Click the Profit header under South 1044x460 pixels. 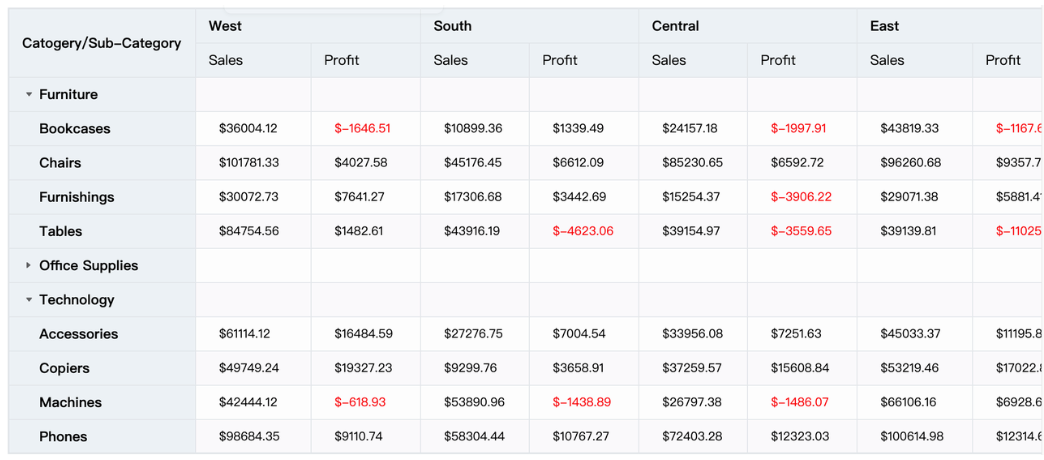[560, 60]
